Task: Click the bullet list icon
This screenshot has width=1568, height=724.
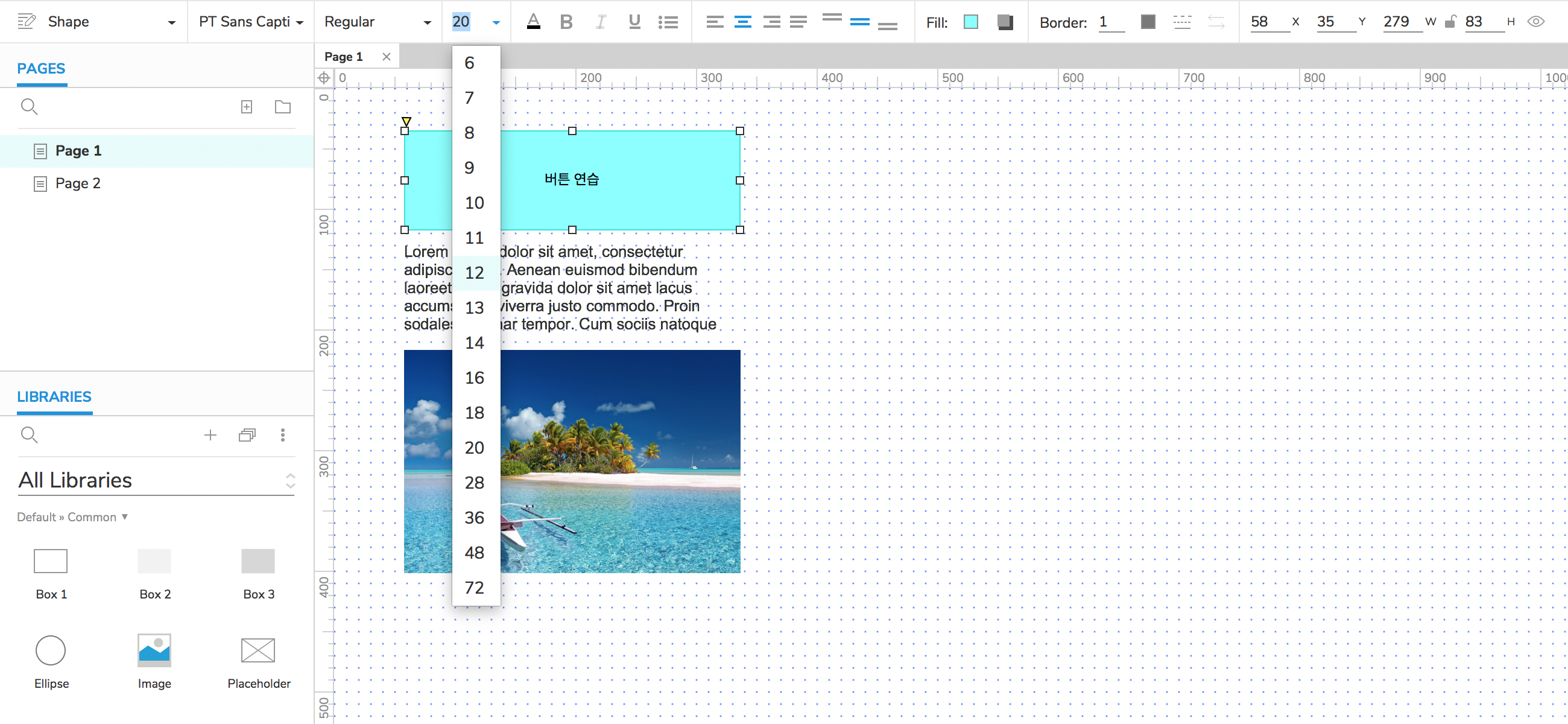Action: [668, 22]
